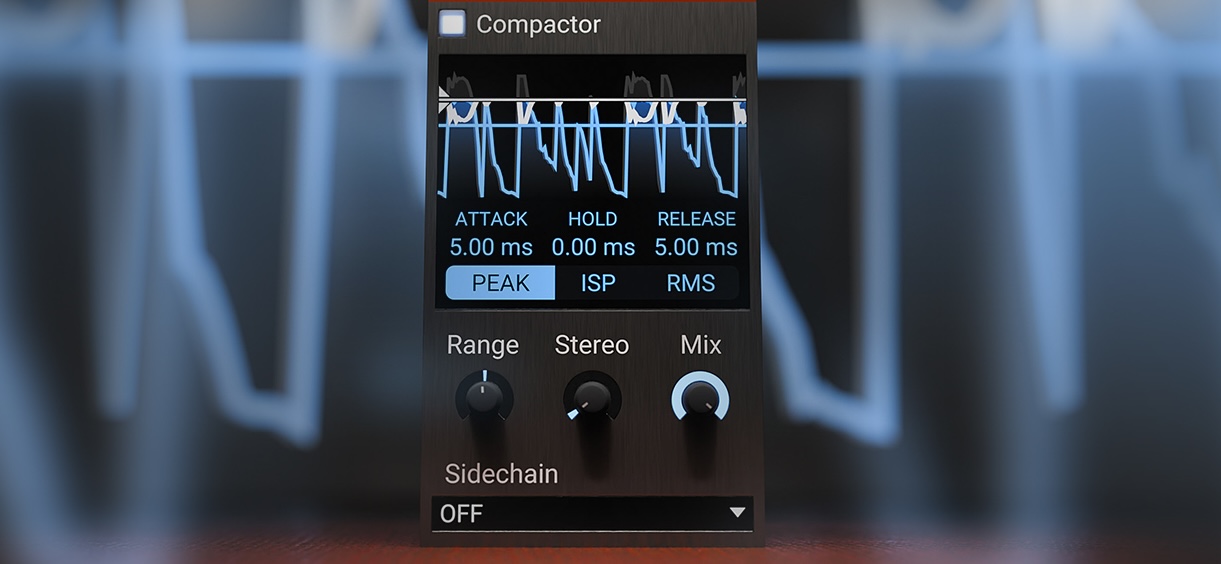
Task: Click the RELEASE label
Action: pos(696,219)
